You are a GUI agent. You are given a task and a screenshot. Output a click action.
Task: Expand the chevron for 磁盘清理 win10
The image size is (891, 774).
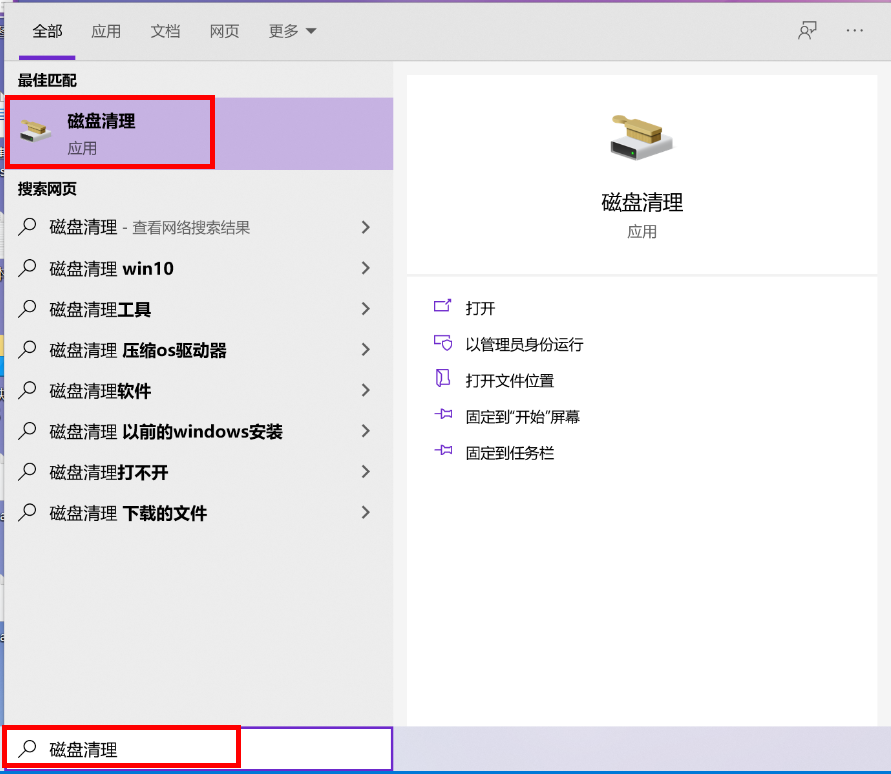pos(365,268)
